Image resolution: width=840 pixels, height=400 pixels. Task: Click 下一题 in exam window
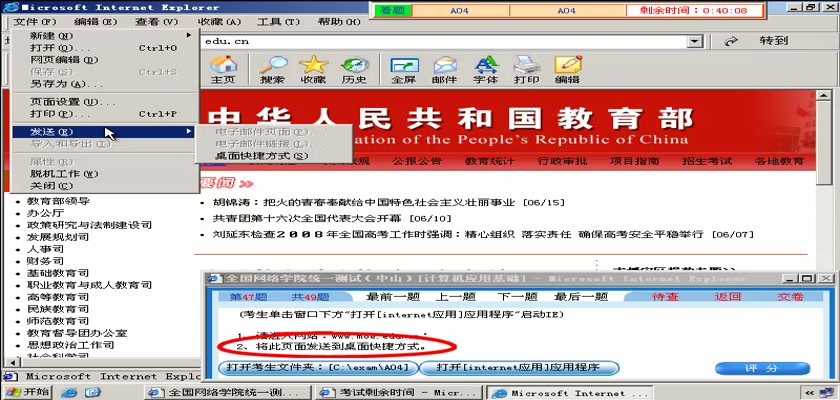point(517,297)
